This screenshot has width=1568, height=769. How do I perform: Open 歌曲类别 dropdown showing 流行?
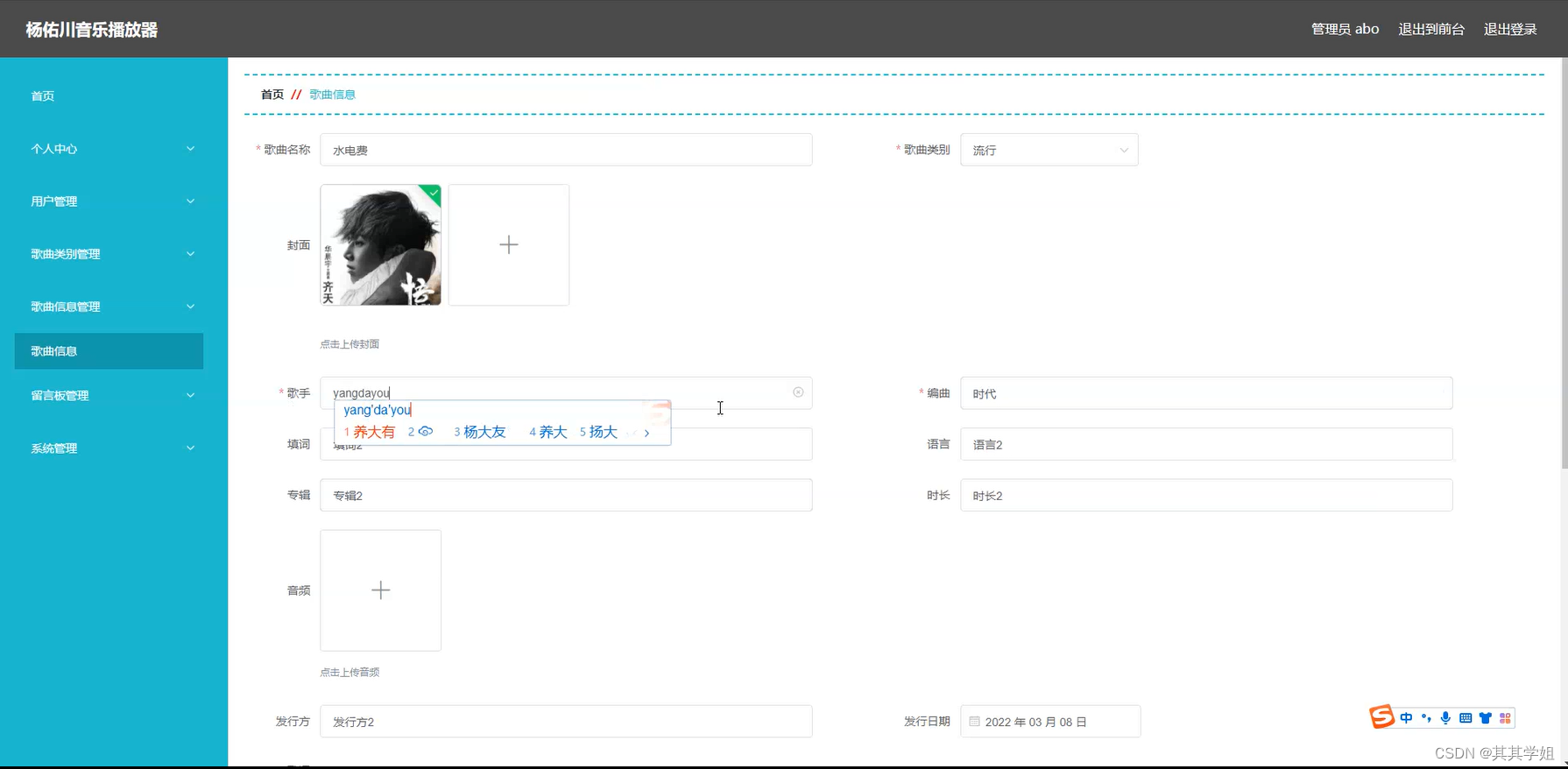(1049, 150)
